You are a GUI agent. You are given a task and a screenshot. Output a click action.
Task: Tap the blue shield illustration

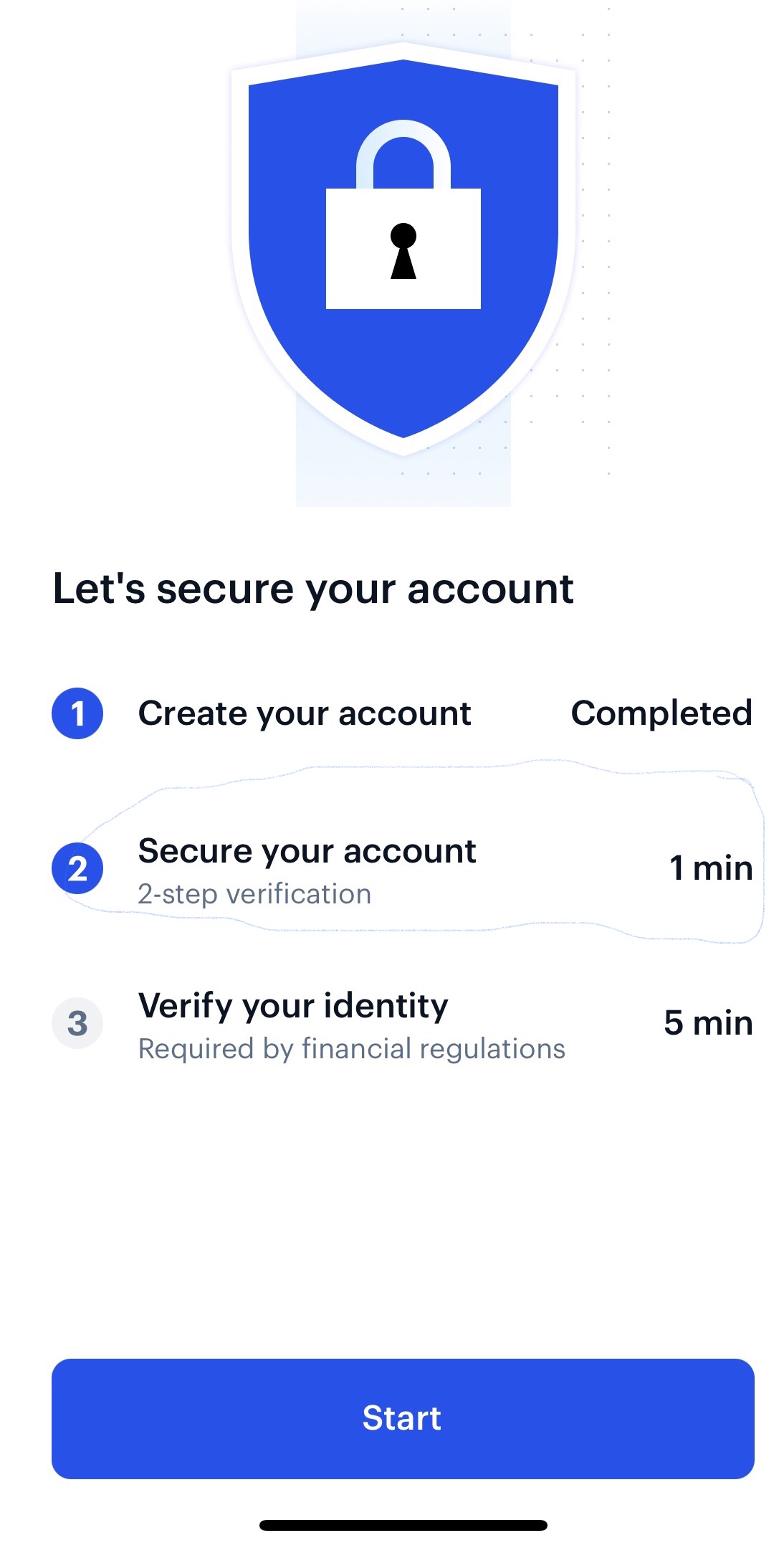click(x=403, y=248)
